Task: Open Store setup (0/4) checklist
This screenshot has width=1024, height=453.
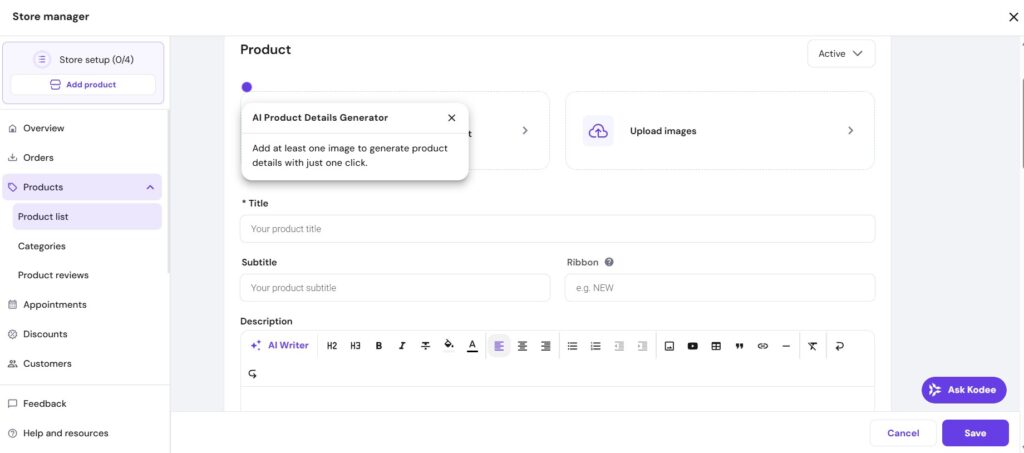Action: tap(83, 59)
